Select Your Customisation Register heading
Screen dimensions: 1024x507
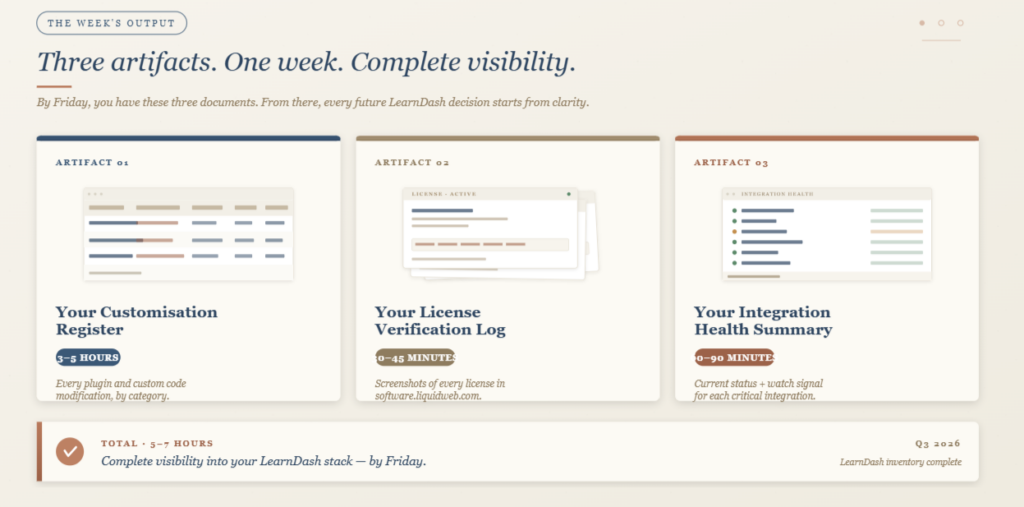pos(136,321)
